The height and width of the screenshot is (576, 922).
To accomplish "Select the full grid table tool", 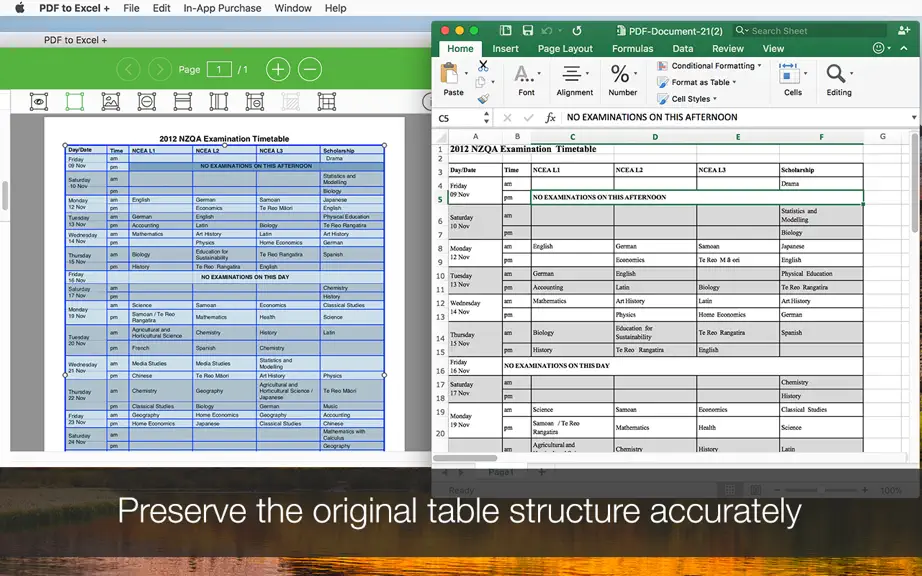I will [327, 102].
